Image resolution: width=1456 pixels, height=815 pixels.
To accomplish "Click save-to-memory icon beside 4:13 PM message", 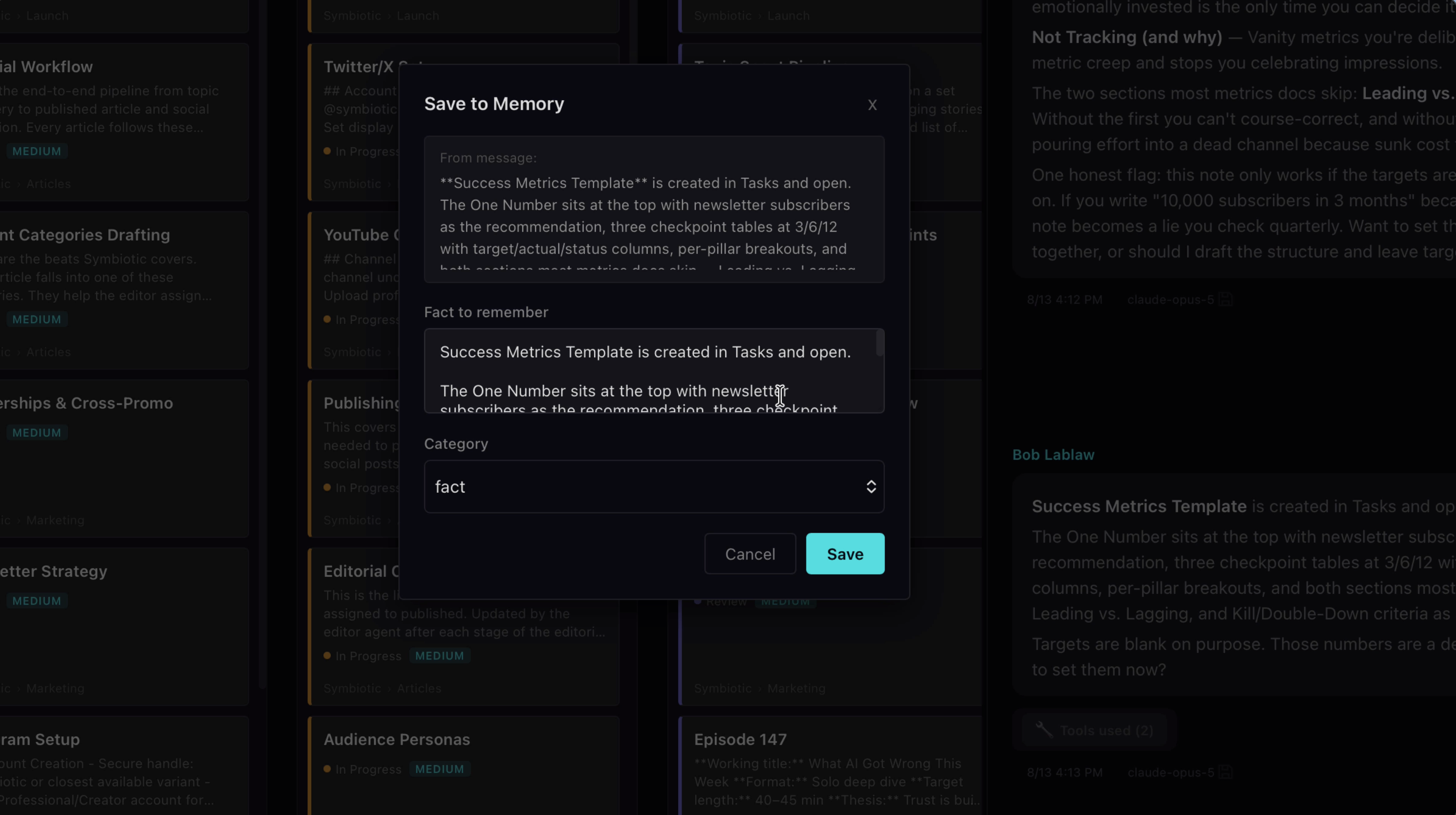I will [1225, 772].
